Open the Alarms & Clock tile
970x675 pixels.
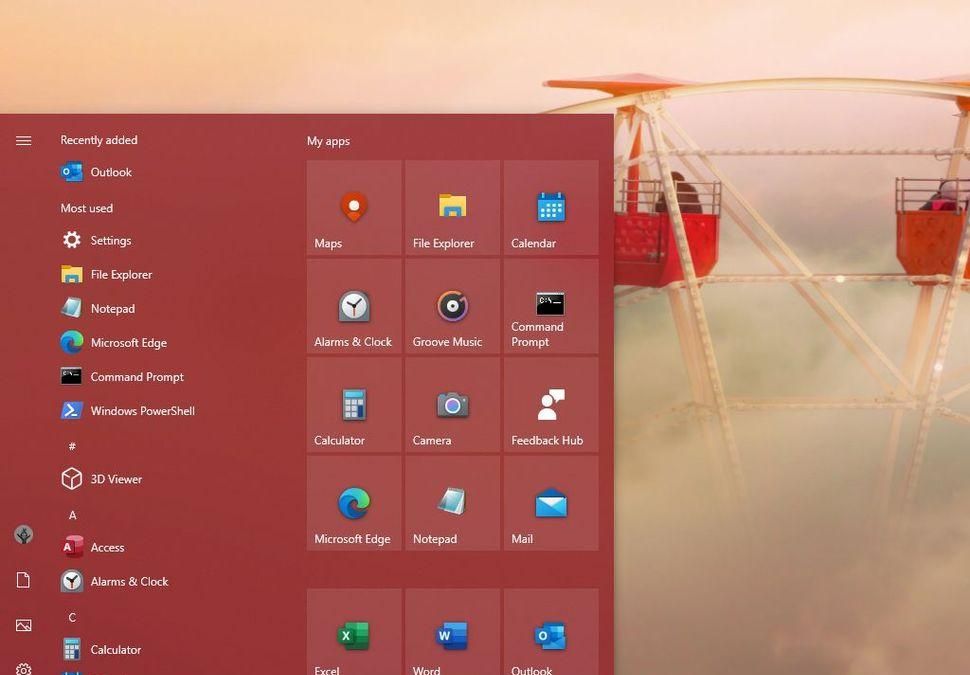pos(353,306)
